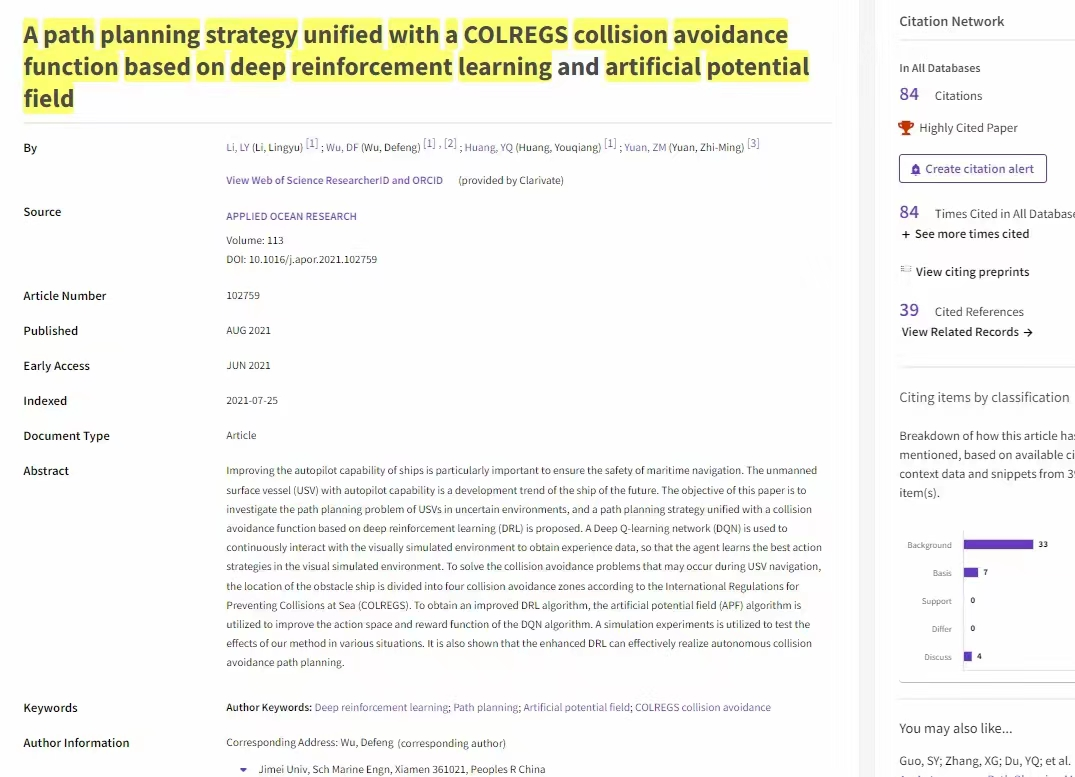This screenshot has height=777, width=1075.
Task: Open the Applied Ocean Research source link
Action: tap(291, 216)
